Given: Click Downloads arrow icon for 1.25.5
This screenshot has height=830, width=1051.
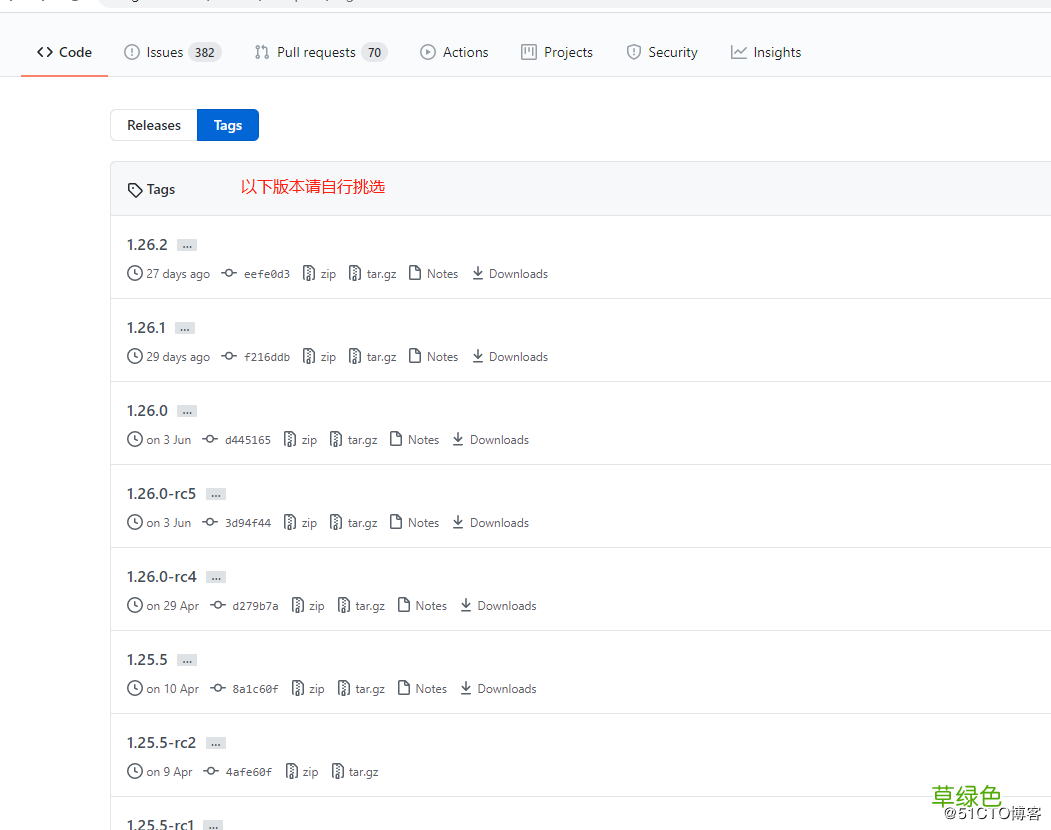Looking at the screenshot, I should click(466, 689).
